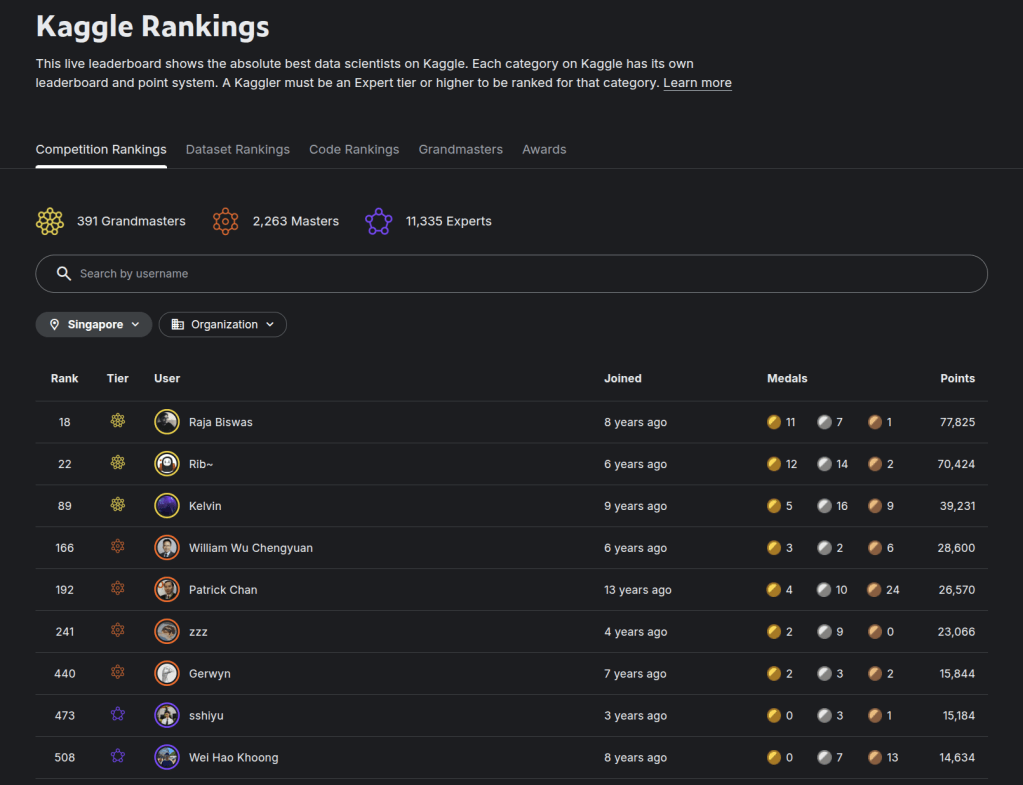
Task: Click Raja Biswas's grandmaster tier icon
Action: click(118, 422)
